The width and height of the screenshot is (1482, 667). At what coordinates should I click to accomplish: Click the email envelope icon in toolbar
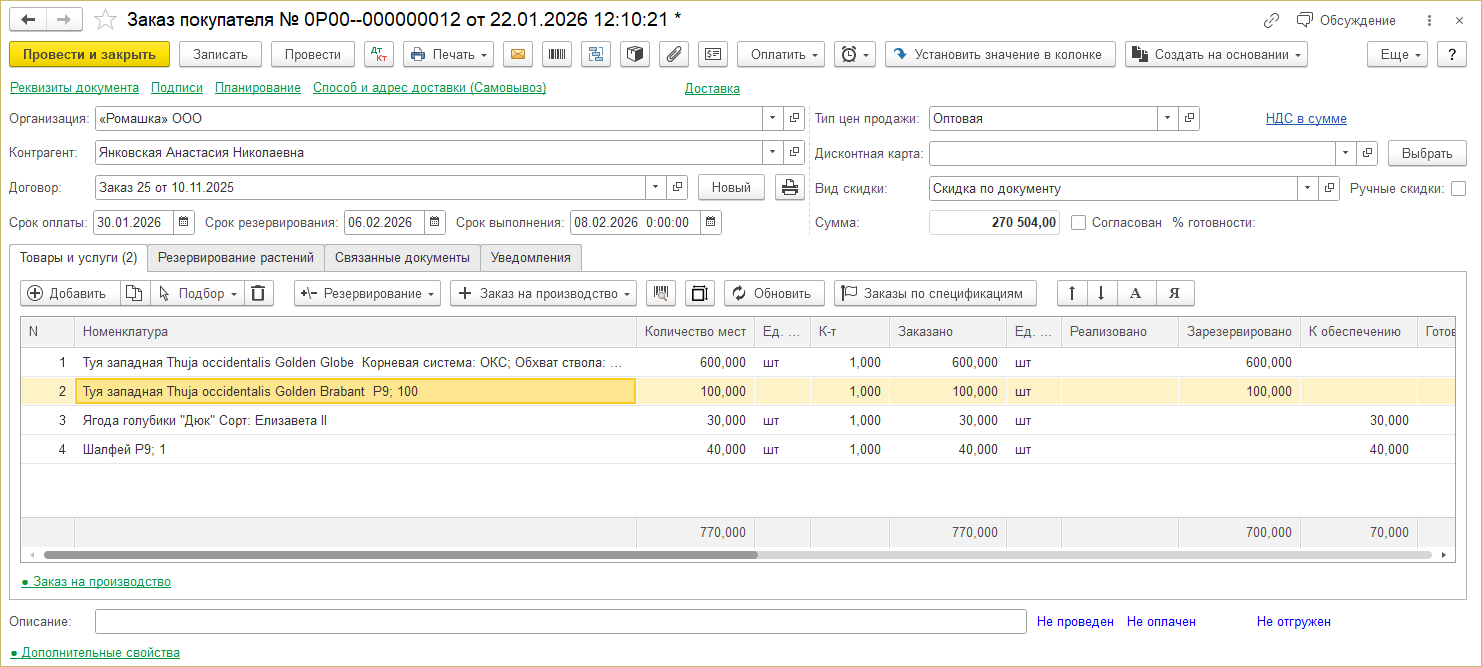(x=518, y=55)
